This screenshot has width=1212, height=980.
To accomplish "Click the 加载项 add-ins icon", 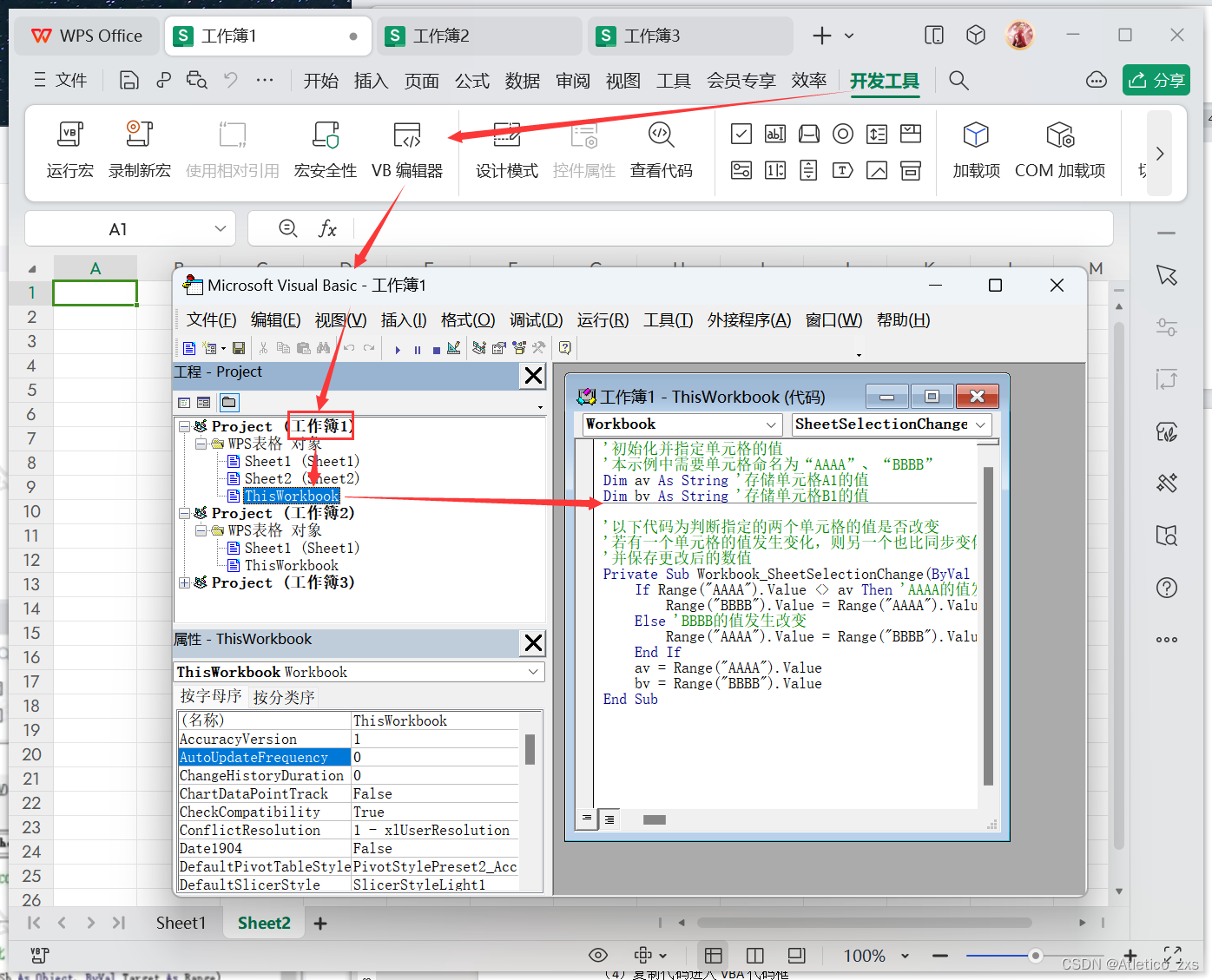I will (977, 135).
